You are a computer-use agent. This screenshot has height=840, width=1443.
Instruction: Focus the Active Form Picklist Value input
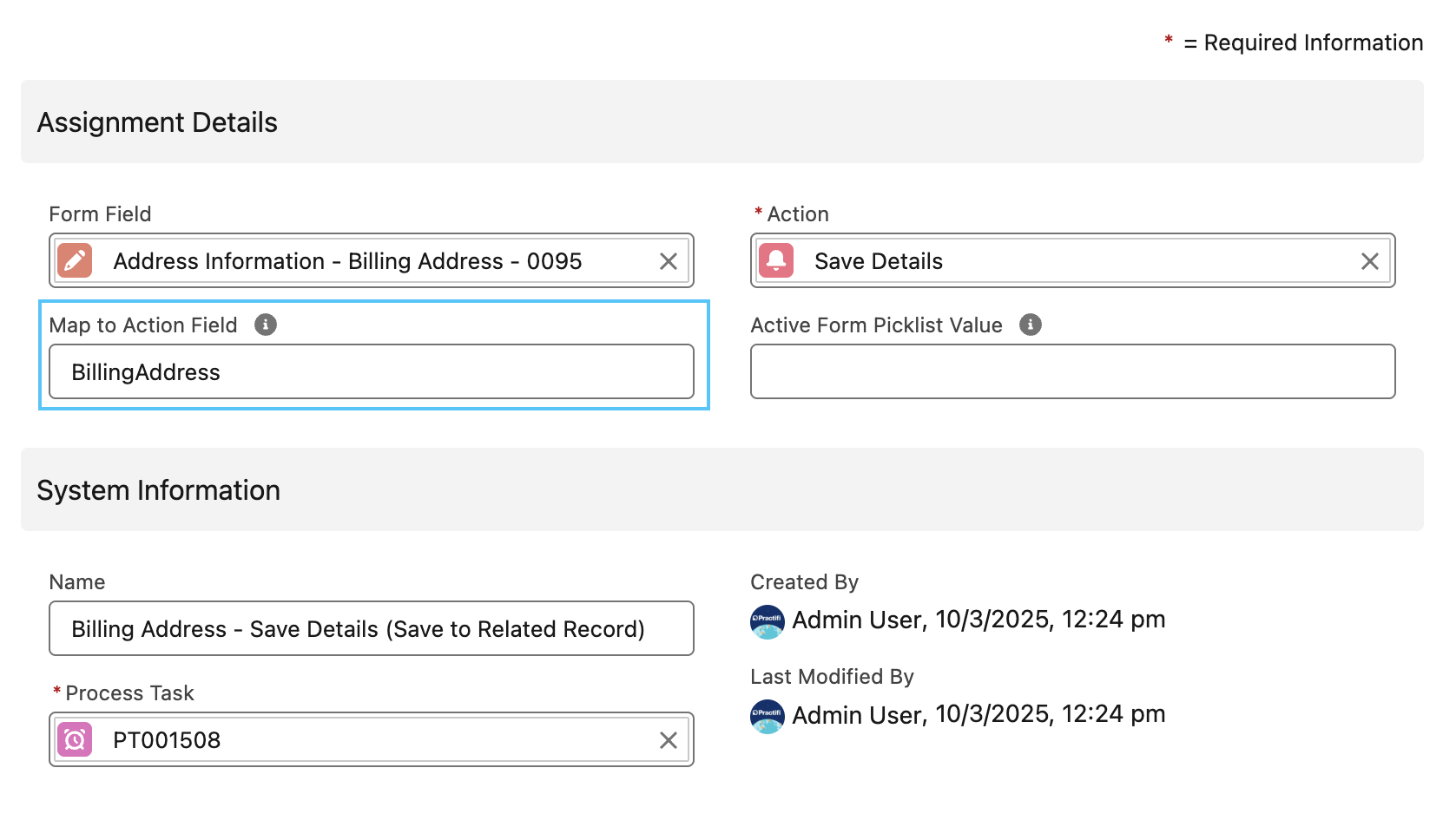(x=1072, y=371)
